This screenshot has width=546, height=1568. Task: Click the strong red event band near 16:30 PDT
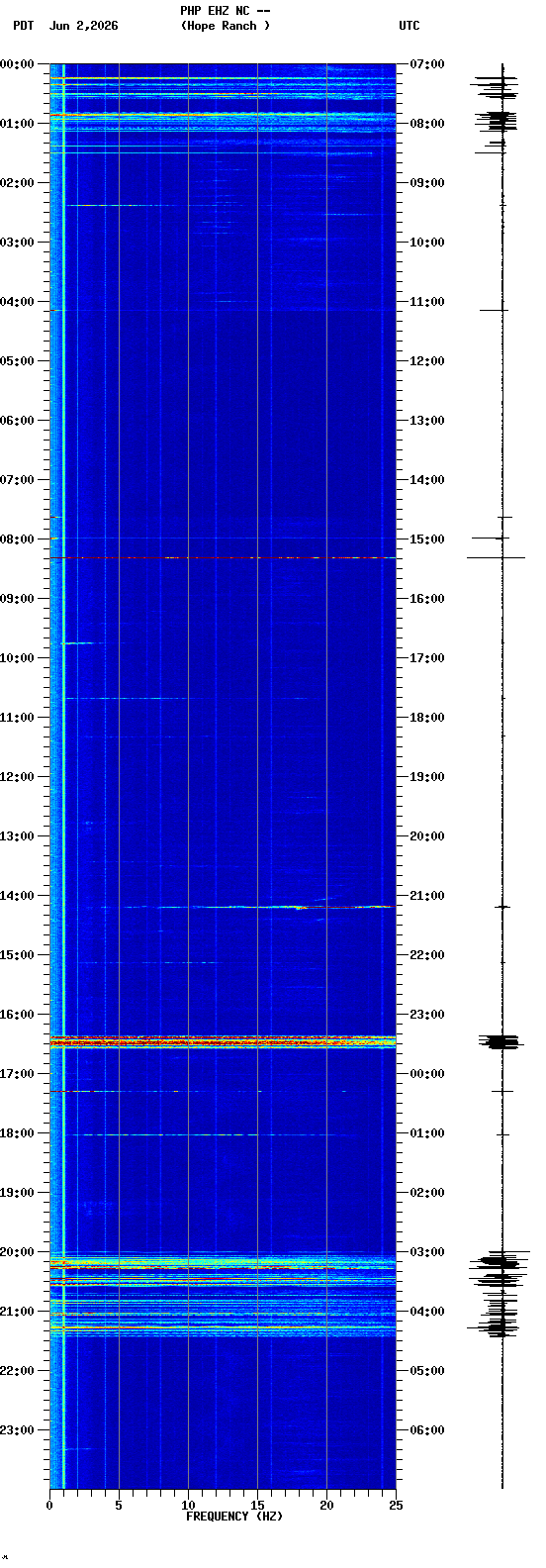pos(223,1040)
